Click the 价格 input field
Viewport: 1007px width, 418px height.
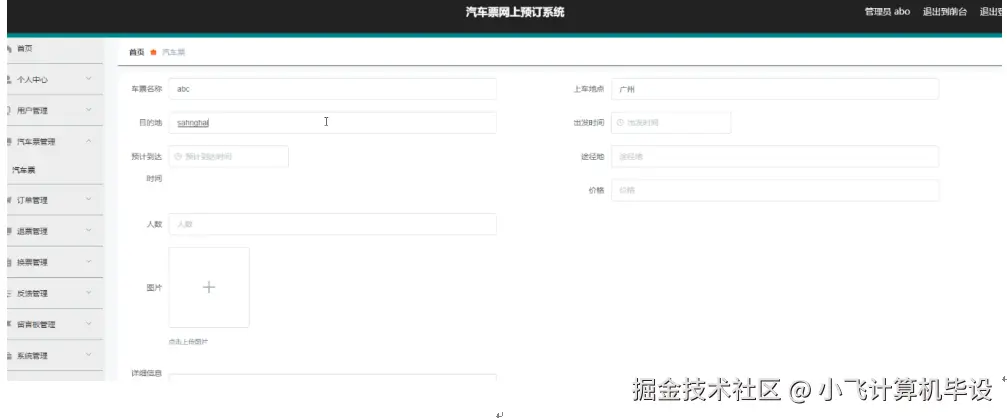tap(775, 190)
